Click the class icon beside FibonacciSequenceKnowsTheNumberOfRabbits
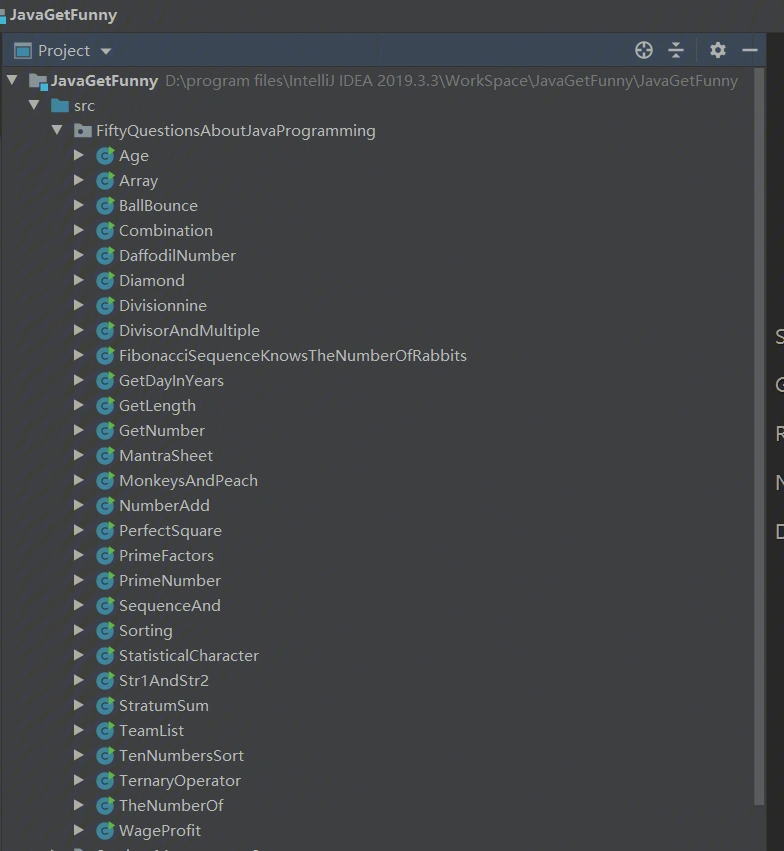Screen dimensions: 784x851 (x=105, y=355)
